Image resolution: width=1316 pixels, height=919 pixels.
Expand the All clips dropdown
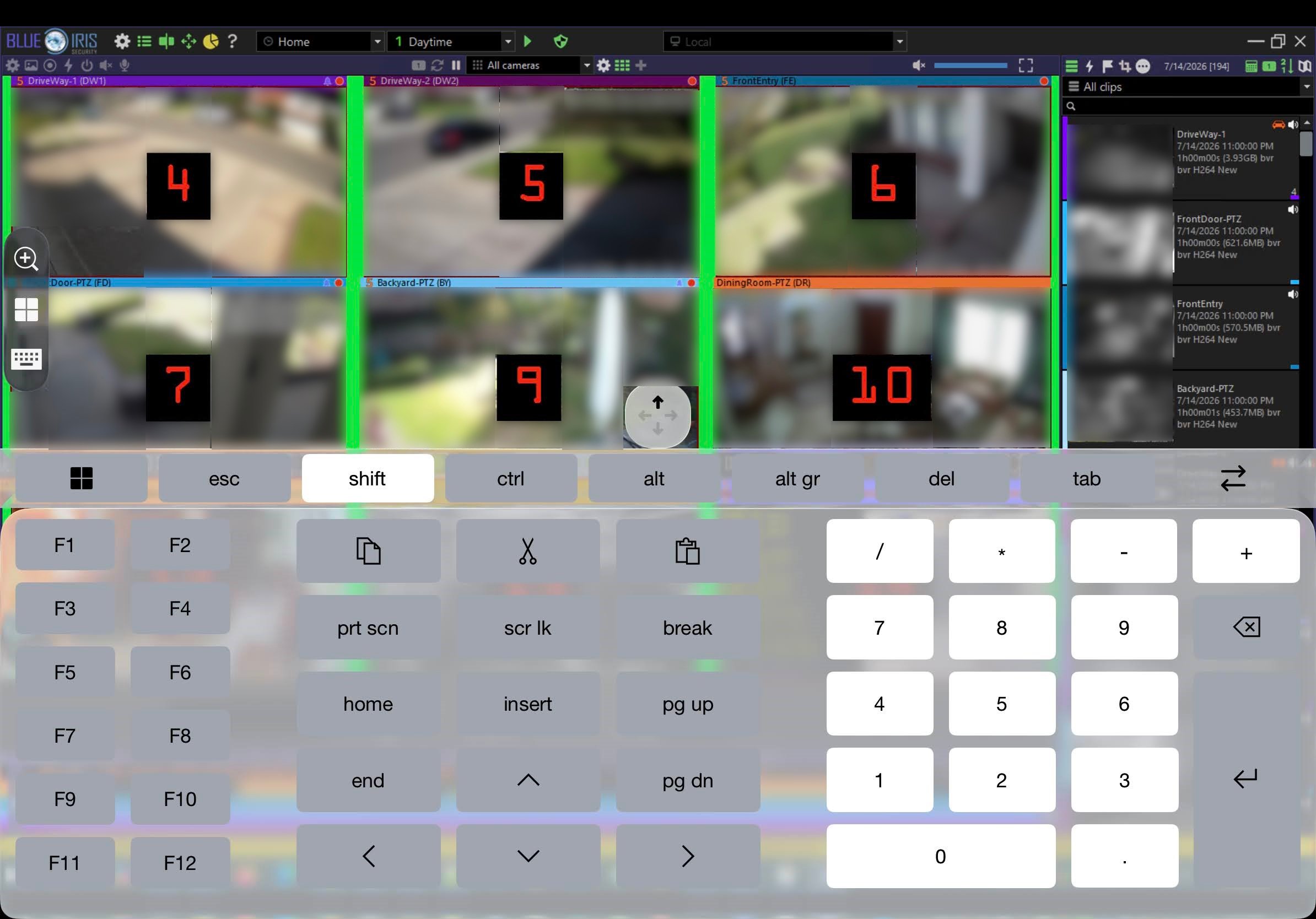[x=1306, y=87]
